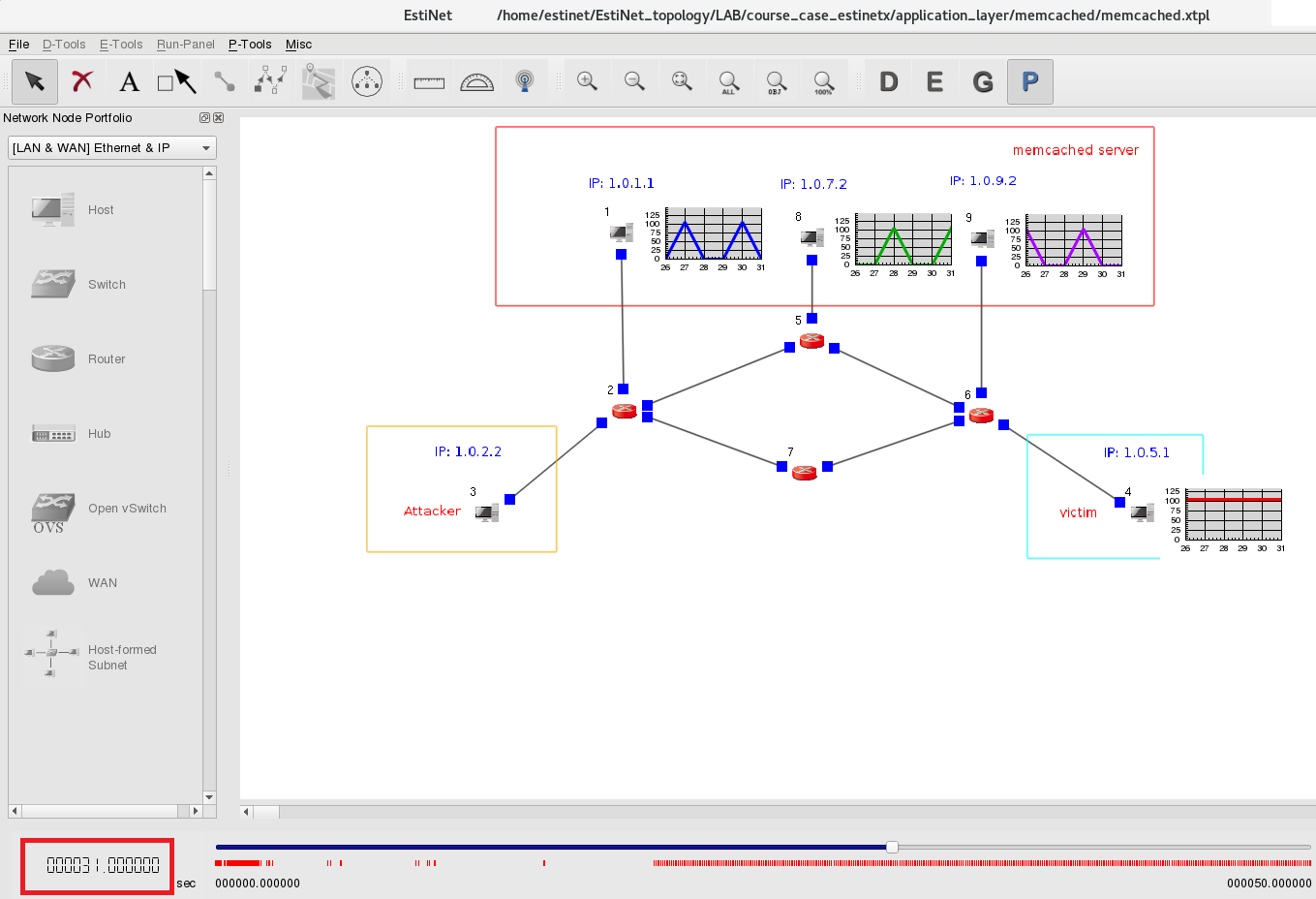The height and width of the screenshot is (899, 1316).
Task: Zoom in on the topology
Action: coord(587,81)
